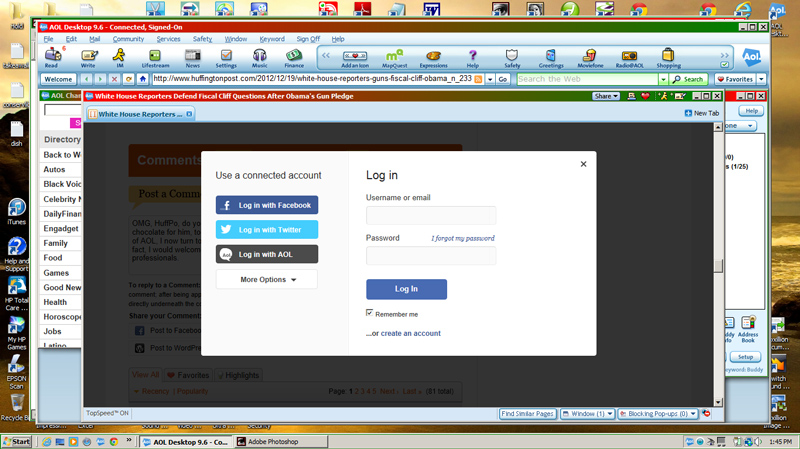Open the Share dropdown
This screenshot has width=800, height=449.
click(x=606, y=96)
